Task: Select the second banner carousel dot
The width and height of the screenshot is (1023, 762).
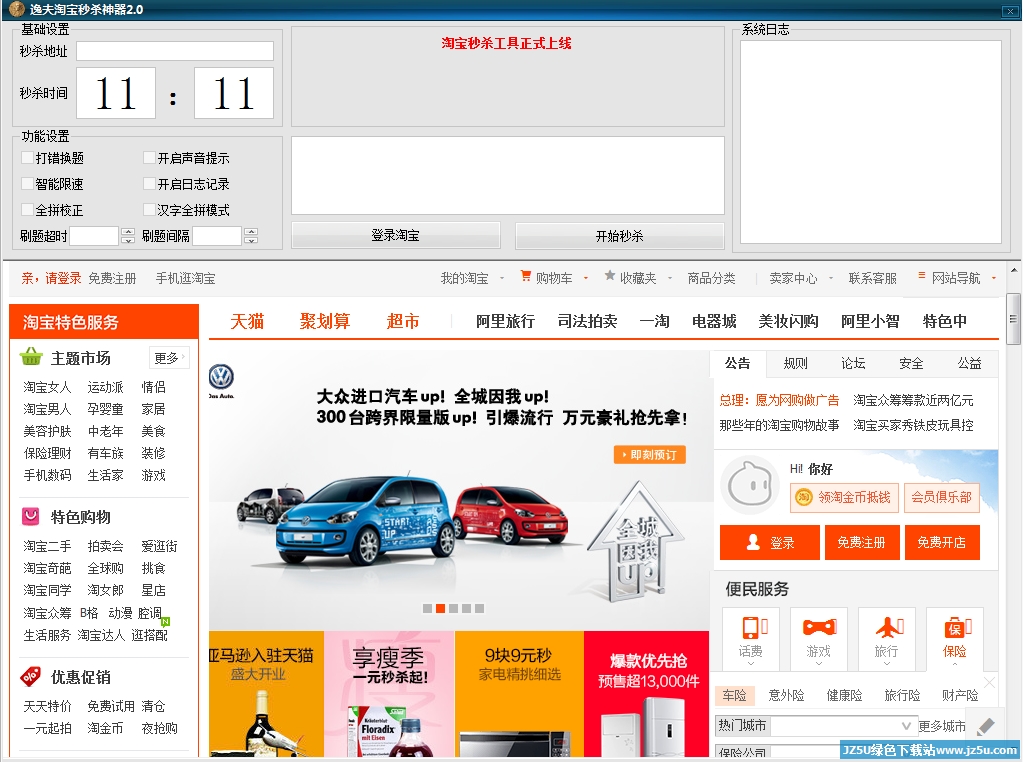Action: (440, 608)
